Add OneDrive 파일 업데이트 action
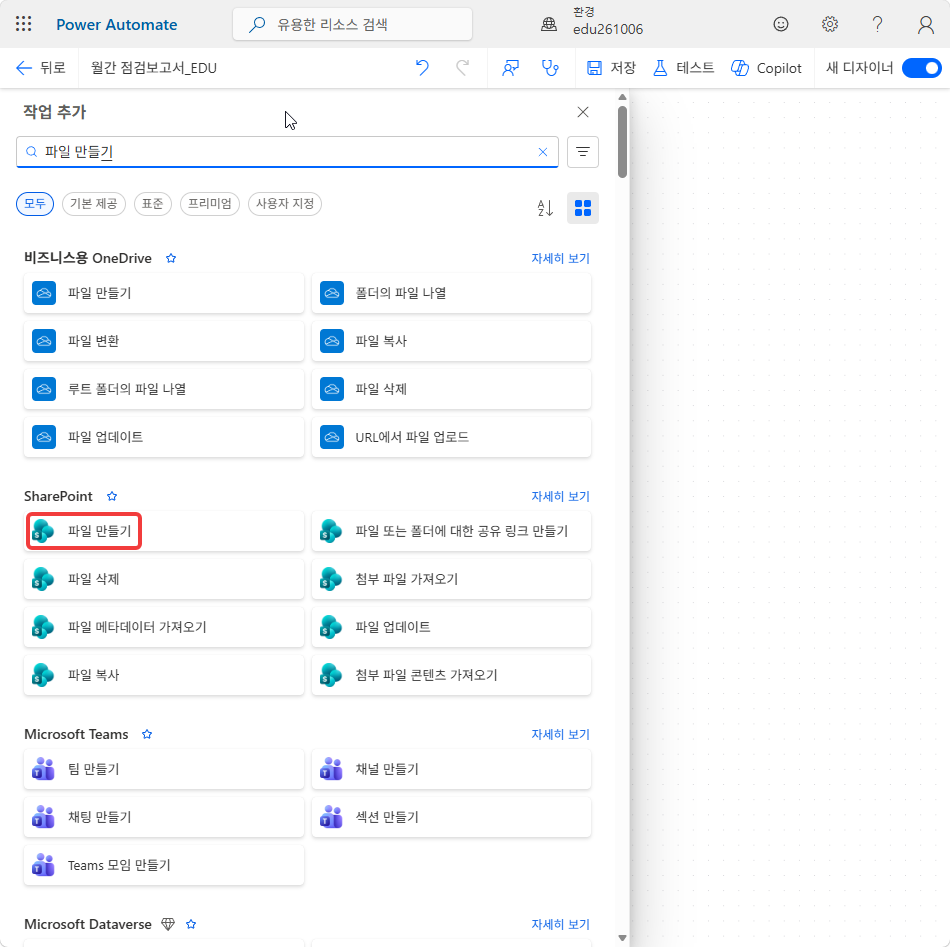Viewport: 950px width, 947px height. (164, 437)
